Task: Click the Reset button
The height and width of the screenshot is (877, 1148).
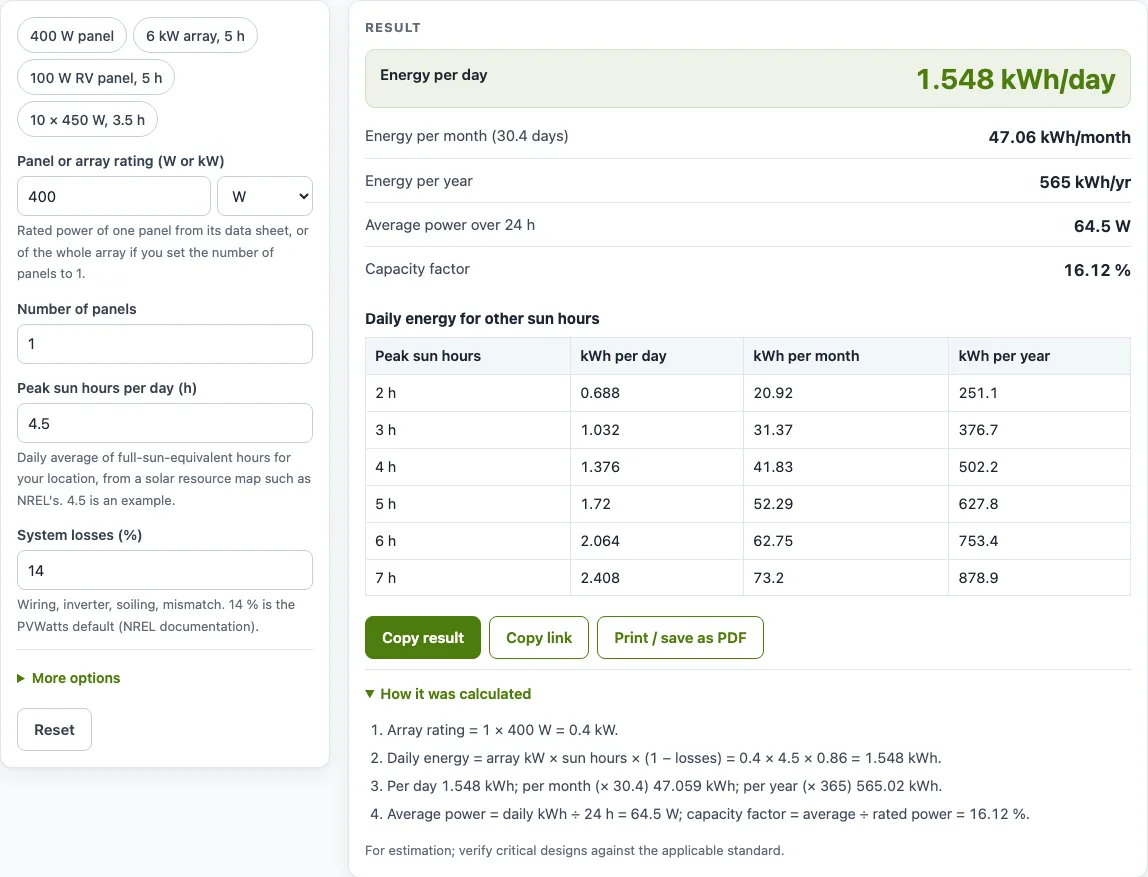Action: [x=54, y=730]
